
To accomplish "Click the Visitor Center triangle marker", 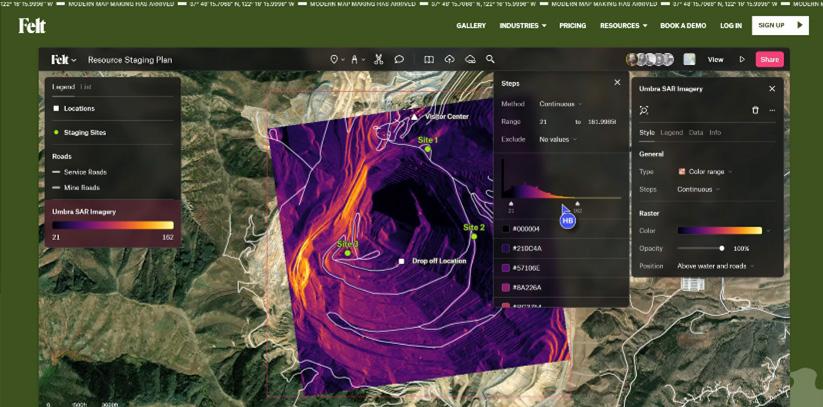I will (414, 117).
